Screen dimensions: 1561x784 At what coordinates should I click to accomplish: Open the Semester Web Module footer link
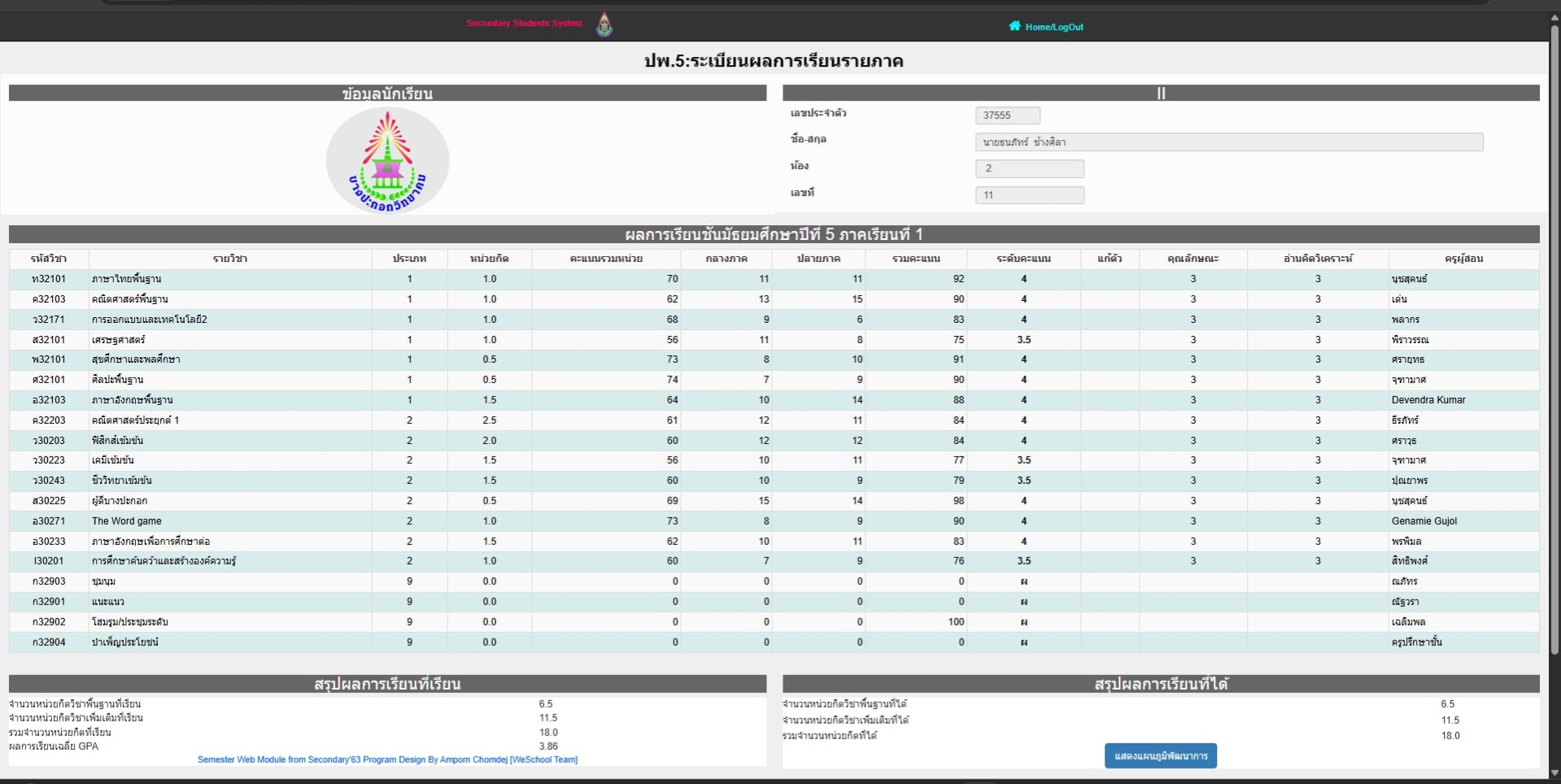[387, 760]
